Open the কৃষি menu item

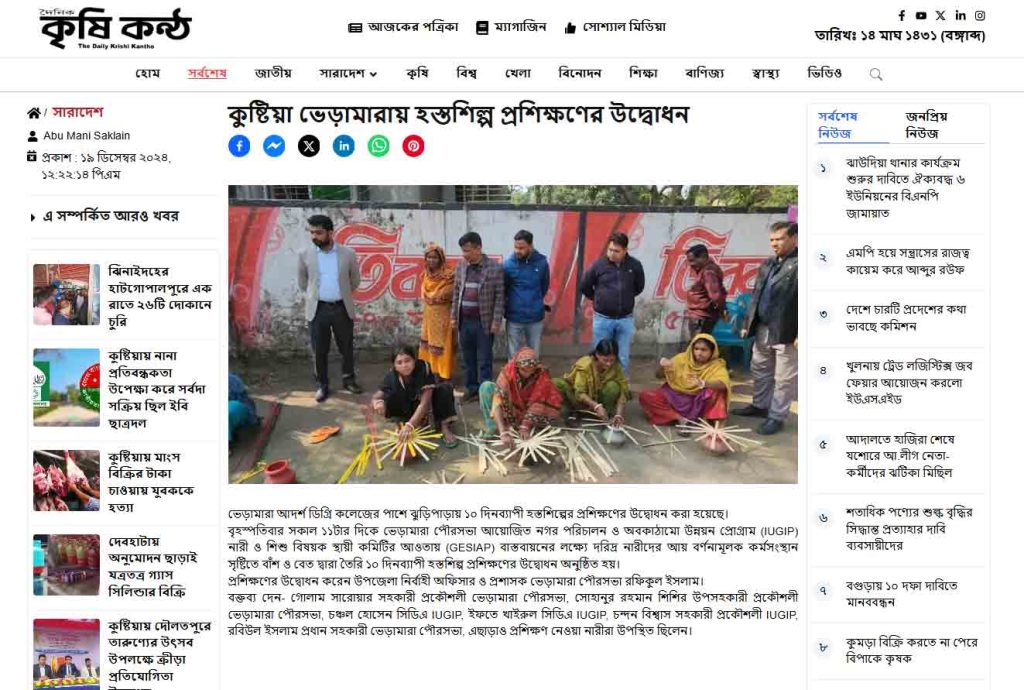click(x=417, y=73)
